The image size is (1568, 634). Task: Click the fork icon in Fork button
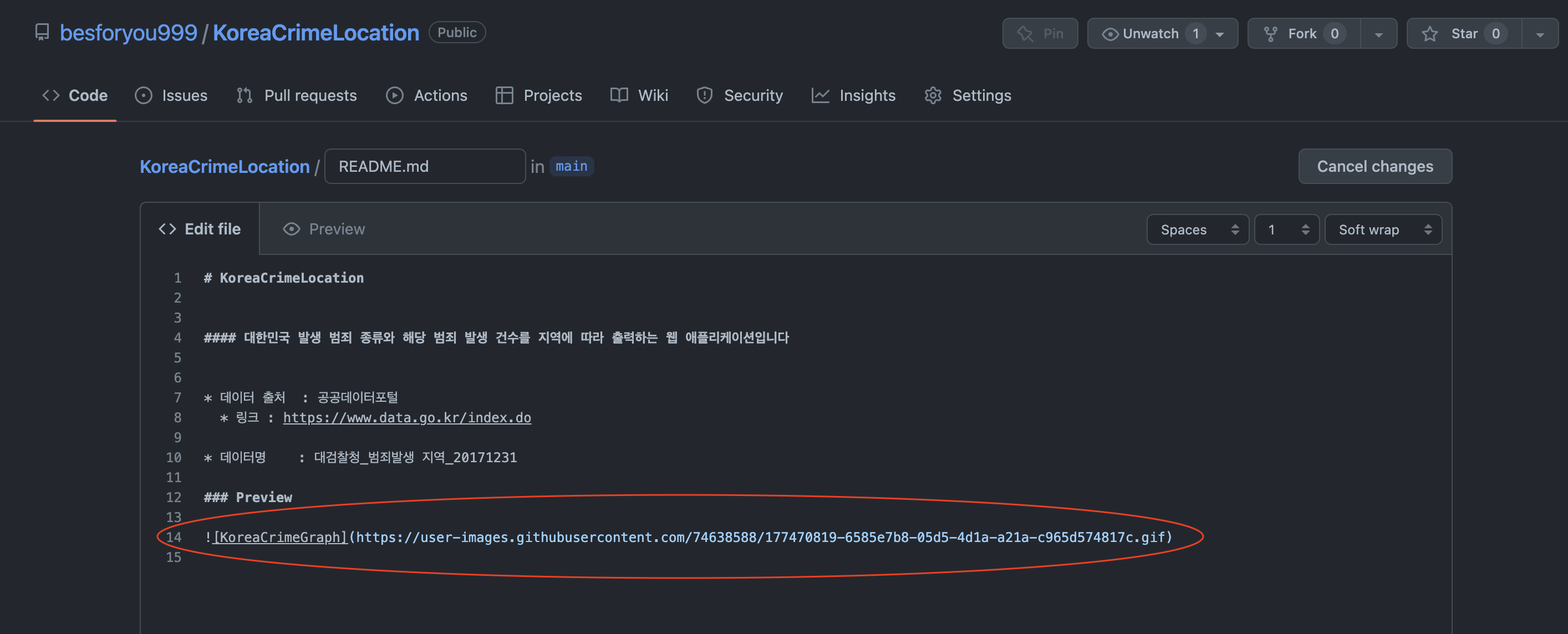point(1270,34)
